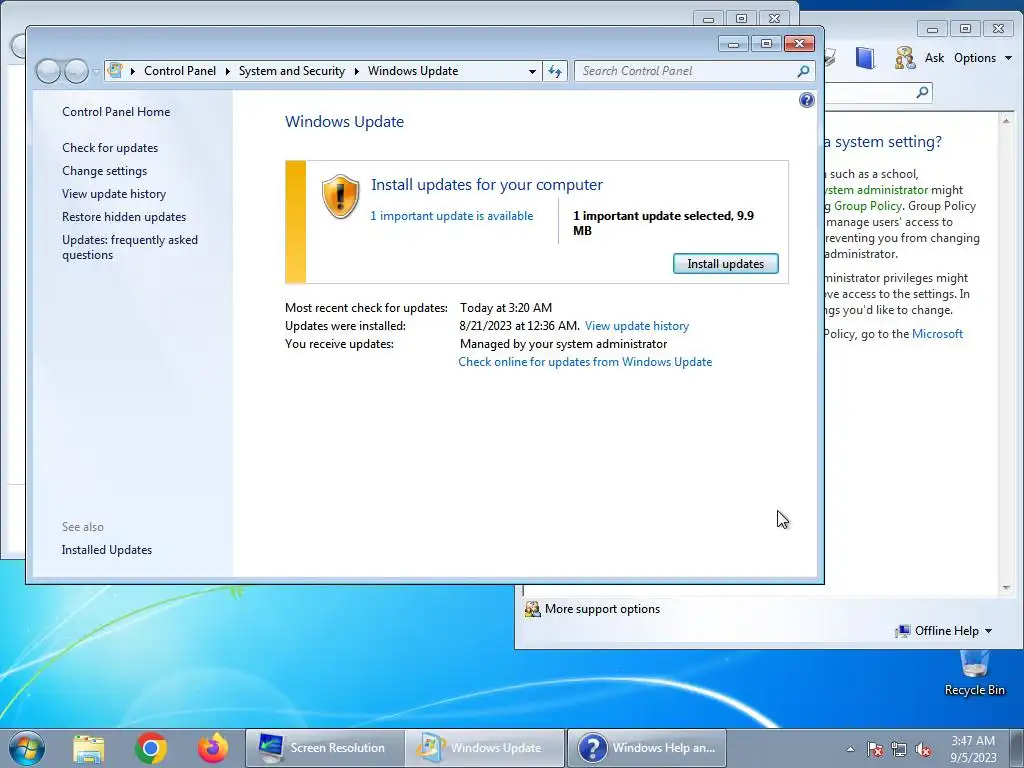Launch Firefox from the taskbar
Image resolution: width=1024 pixels, height=768 pixels.
click(x=213, y=748)
